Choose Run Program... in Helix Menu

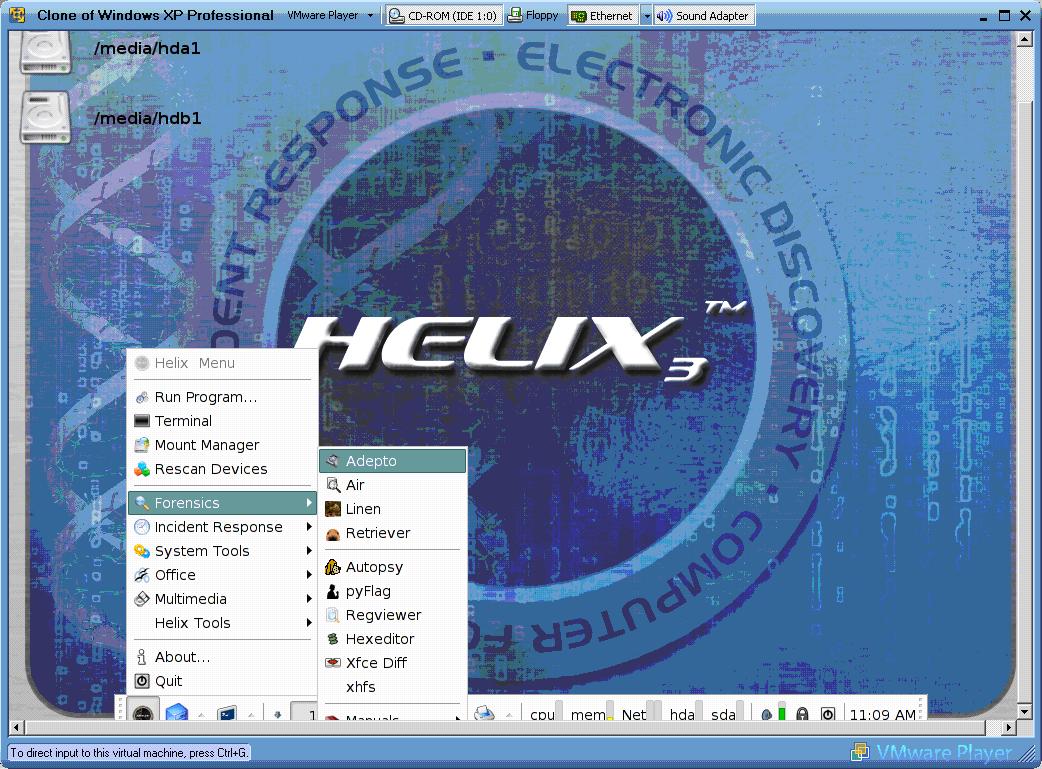222,397
